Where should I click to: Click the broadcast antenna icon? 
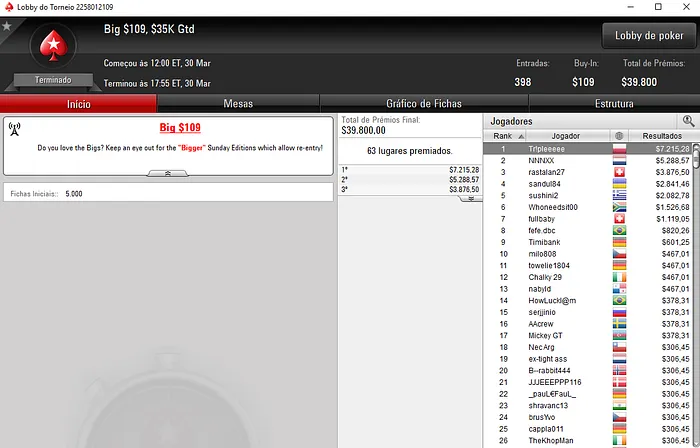coord(15,129)
